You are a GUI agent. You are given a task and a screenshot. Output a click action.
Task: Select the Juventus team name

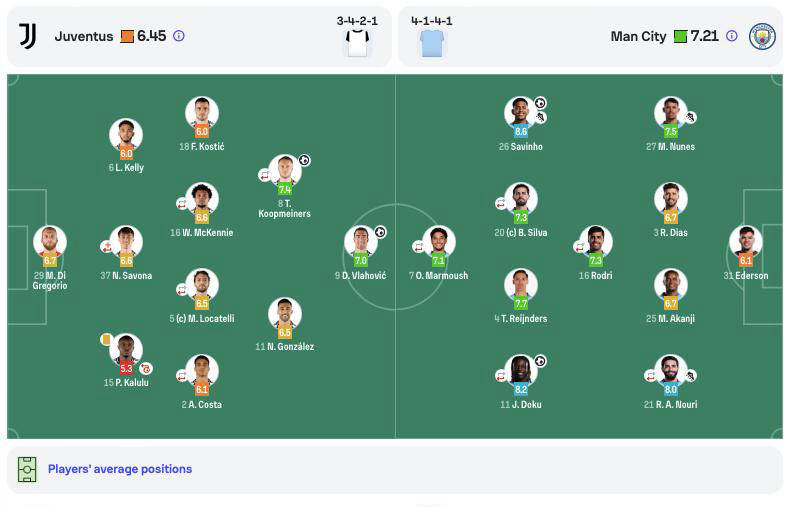84,36
